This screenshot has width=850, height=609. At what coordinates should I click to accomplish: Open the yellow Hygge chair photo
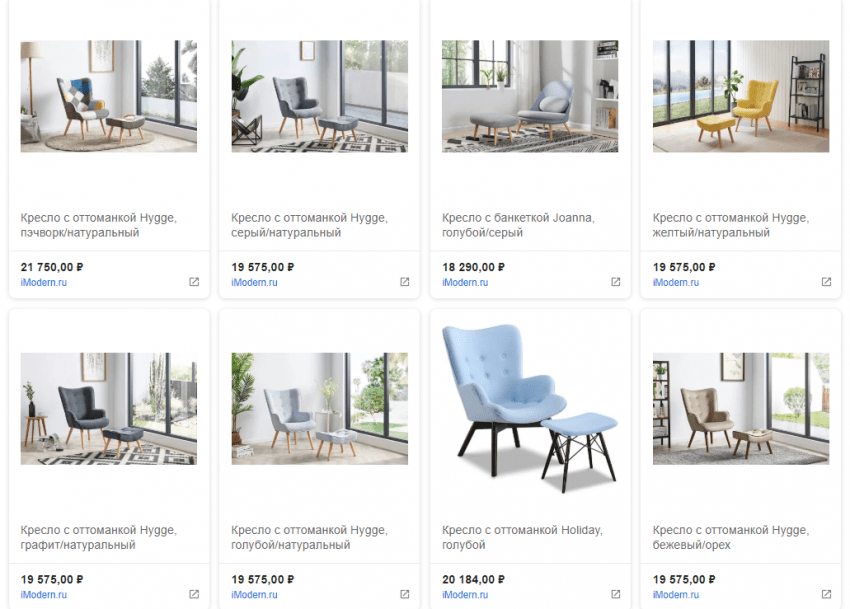coord(741,96)
